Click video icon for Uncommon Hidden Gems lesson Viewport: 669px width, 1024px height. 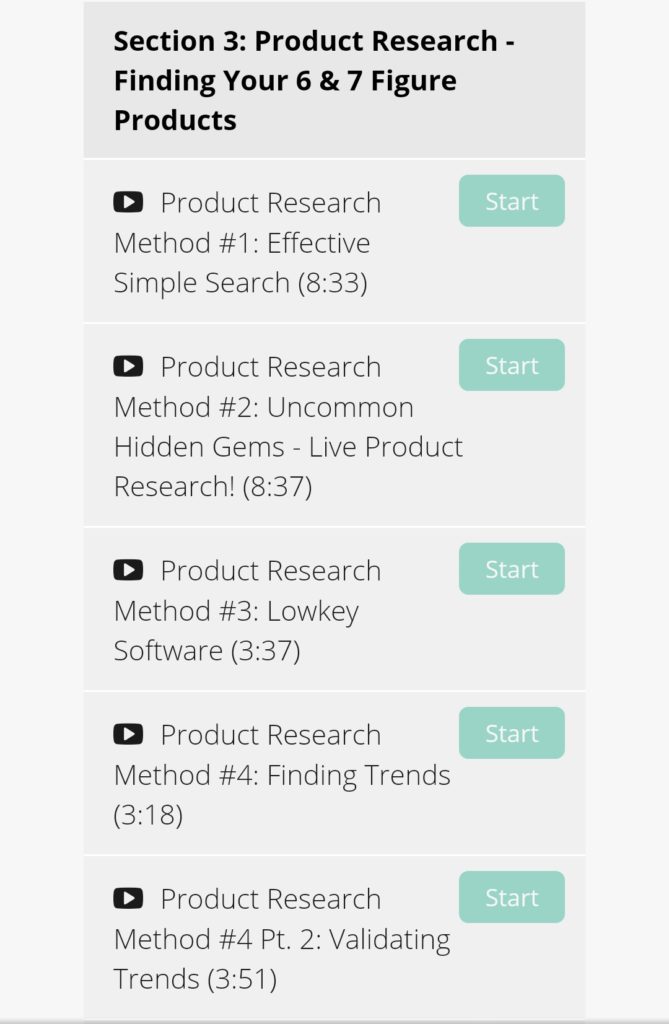(x=128, y=367)
